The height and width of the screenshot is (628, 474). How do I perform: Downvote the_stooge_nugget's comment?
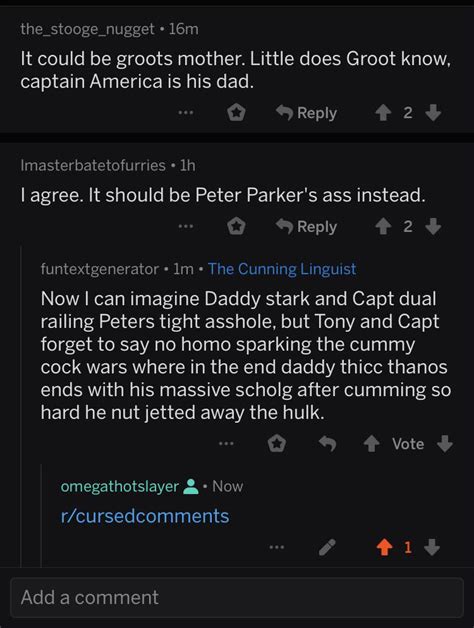tap(433, 113)
